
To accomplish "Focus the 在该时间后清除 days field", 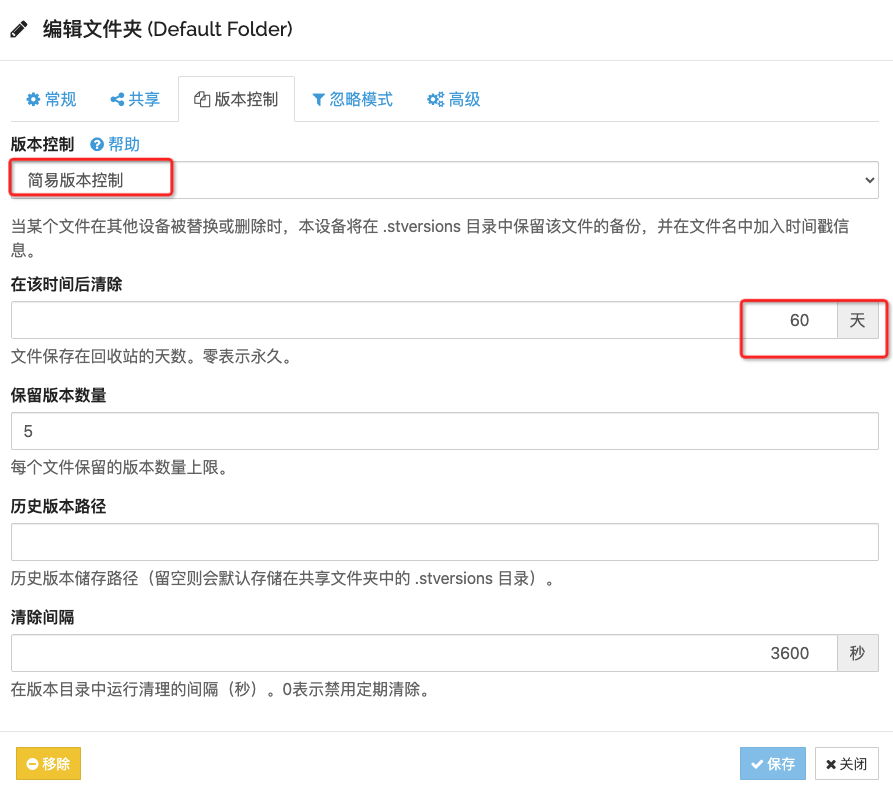I will [x=424, y=320].
